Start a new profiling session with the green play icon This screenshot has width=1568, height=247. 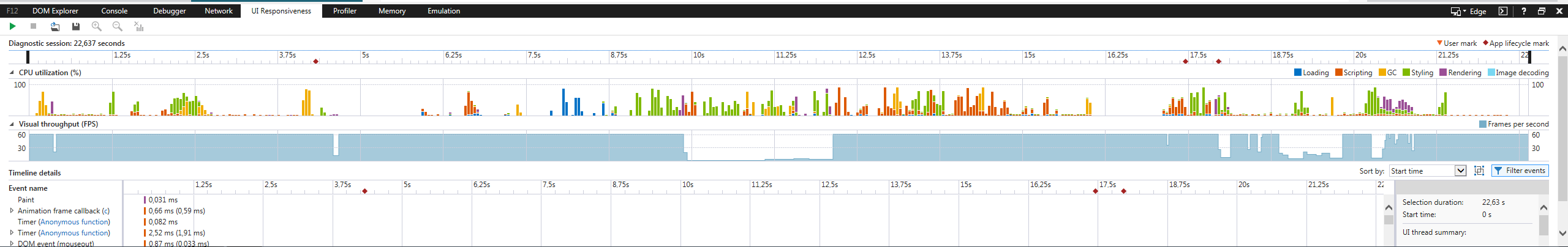[x=12, y=26]
